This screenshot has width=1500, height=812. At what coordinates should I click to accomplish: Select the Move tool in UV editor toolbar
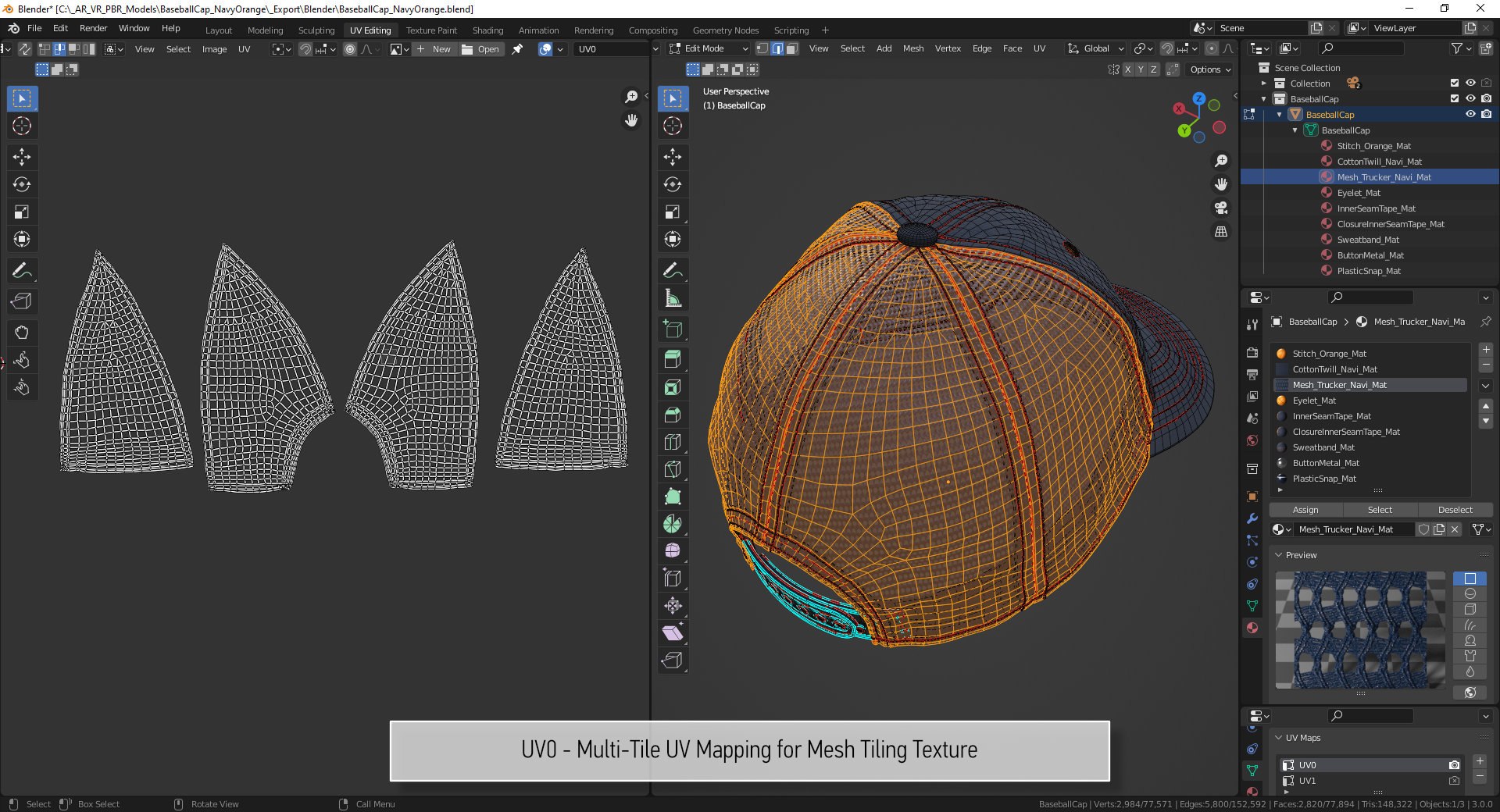tap(22, 157)
